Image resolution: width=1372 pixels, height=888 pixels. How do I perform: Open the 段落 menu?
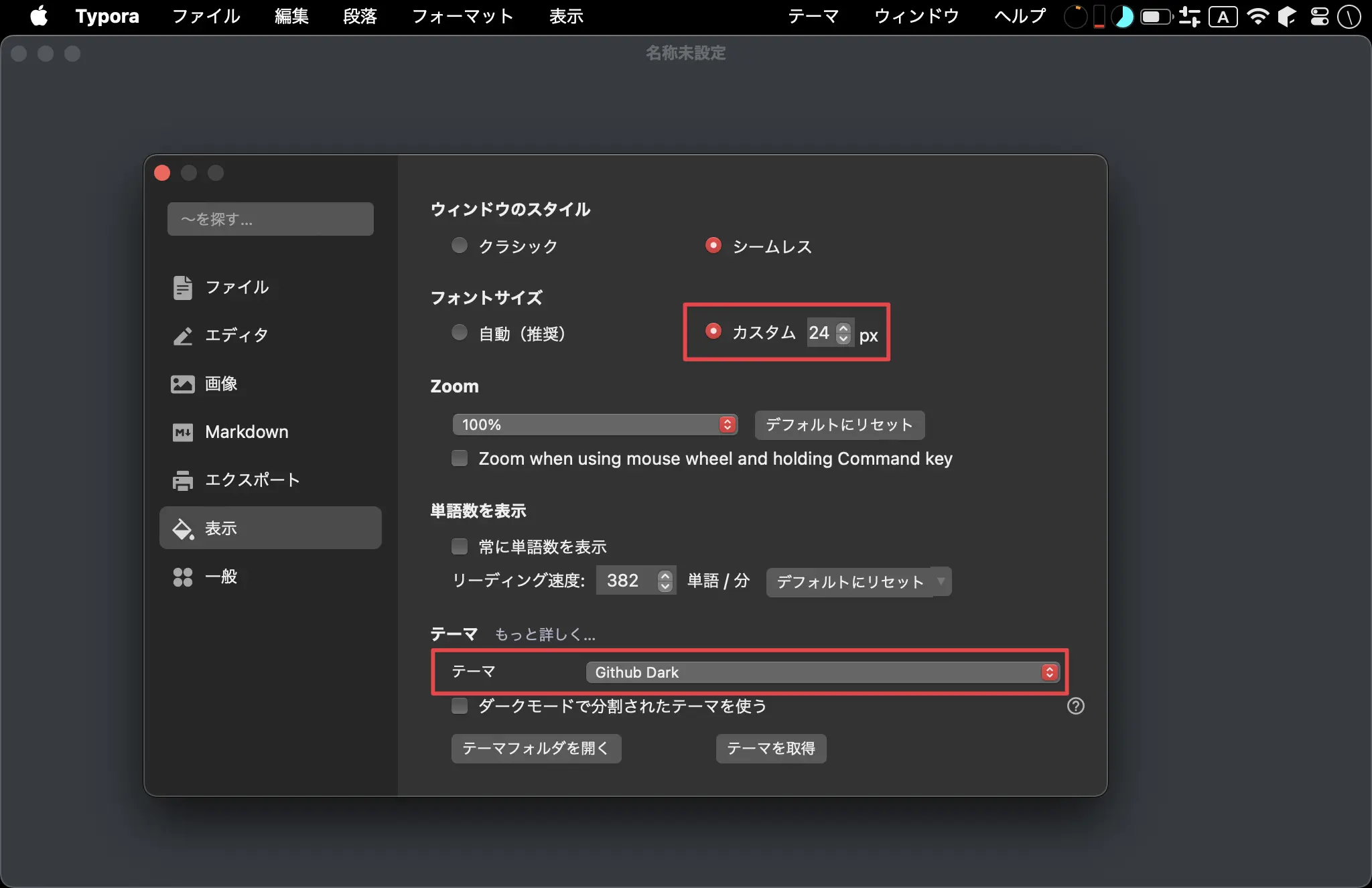point(360,16)
